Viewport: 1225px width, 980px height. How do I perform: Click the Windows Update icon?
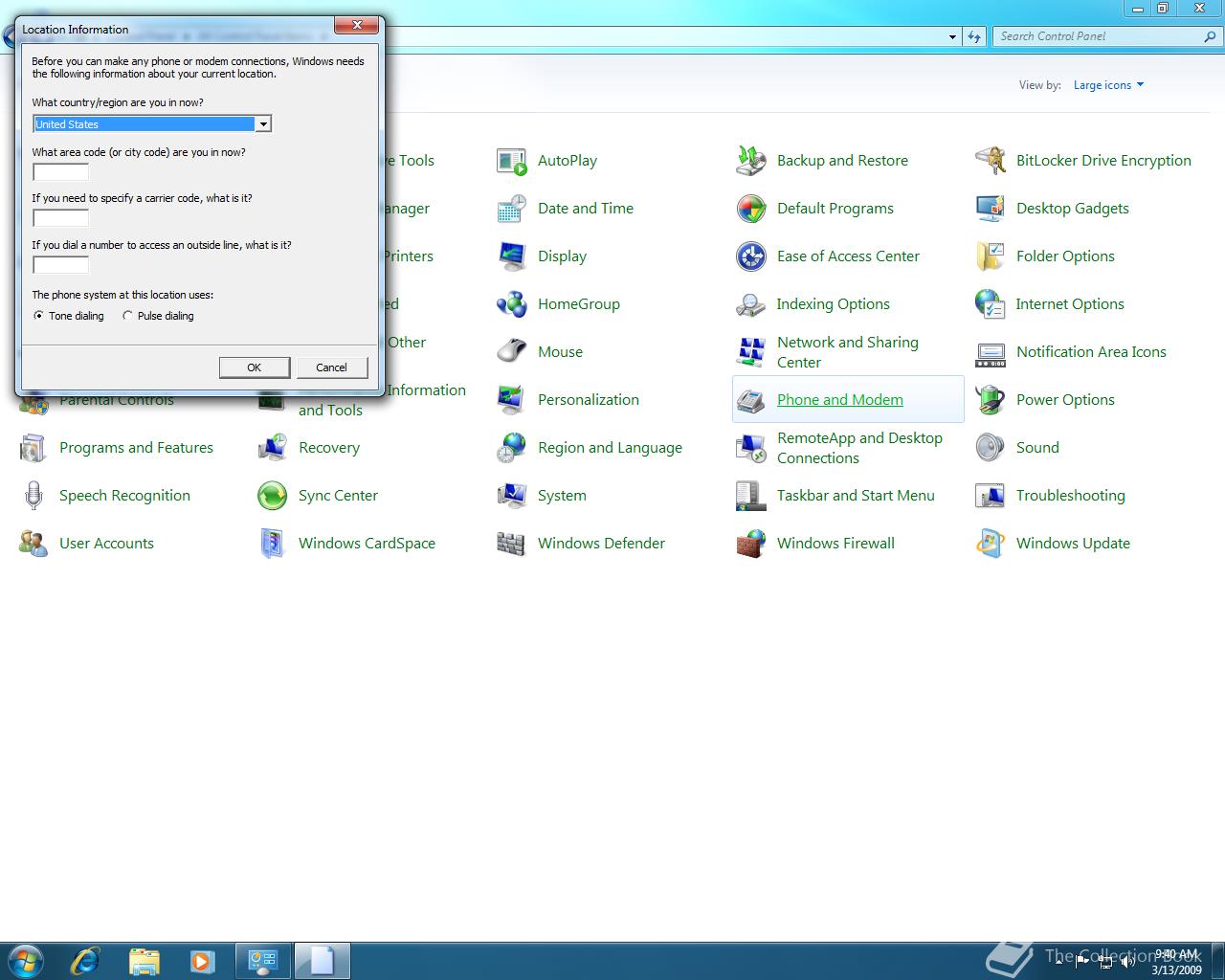point(990,544)
